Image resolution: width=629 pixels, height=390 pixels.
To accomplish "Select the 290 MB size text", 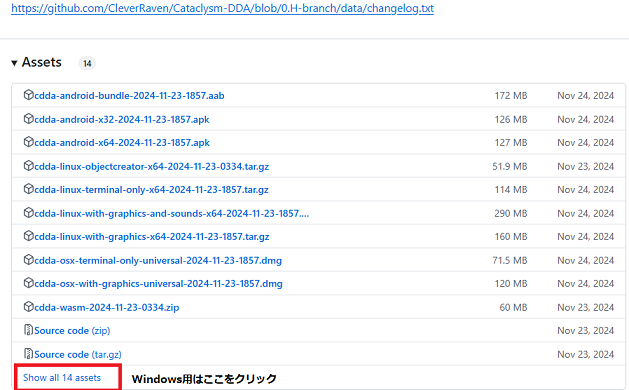I will tap(511, 213).
